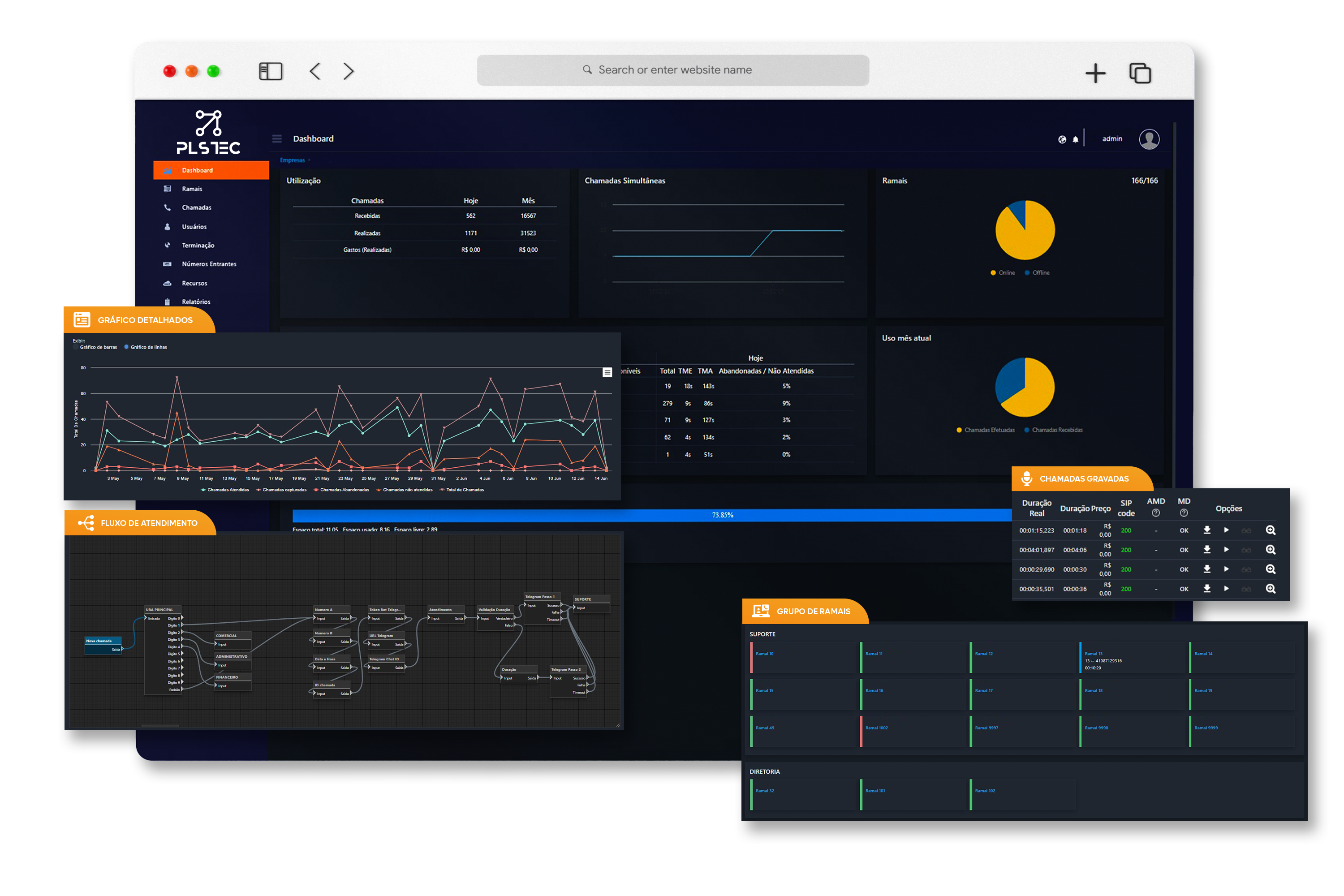This screenshot has width=1344, height=896.
Task: Click the globe language icon
Action: (x=1062, y=139)
